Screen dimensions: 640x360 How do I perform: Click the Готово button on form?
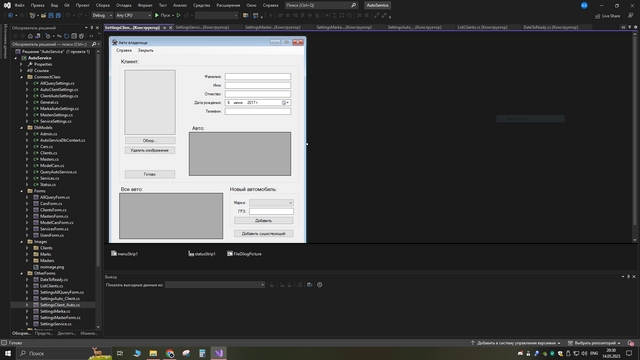150,174
